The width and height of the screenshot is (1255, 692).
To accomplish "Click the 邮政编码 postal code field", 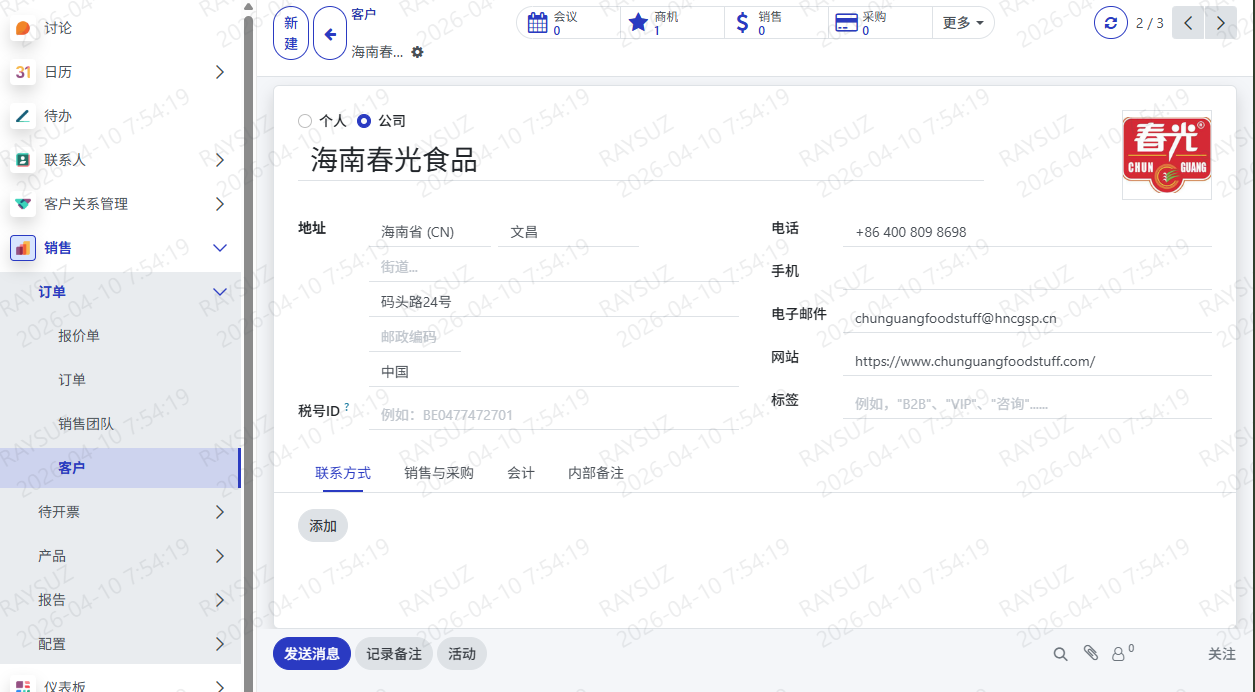I will coord(415,337).
